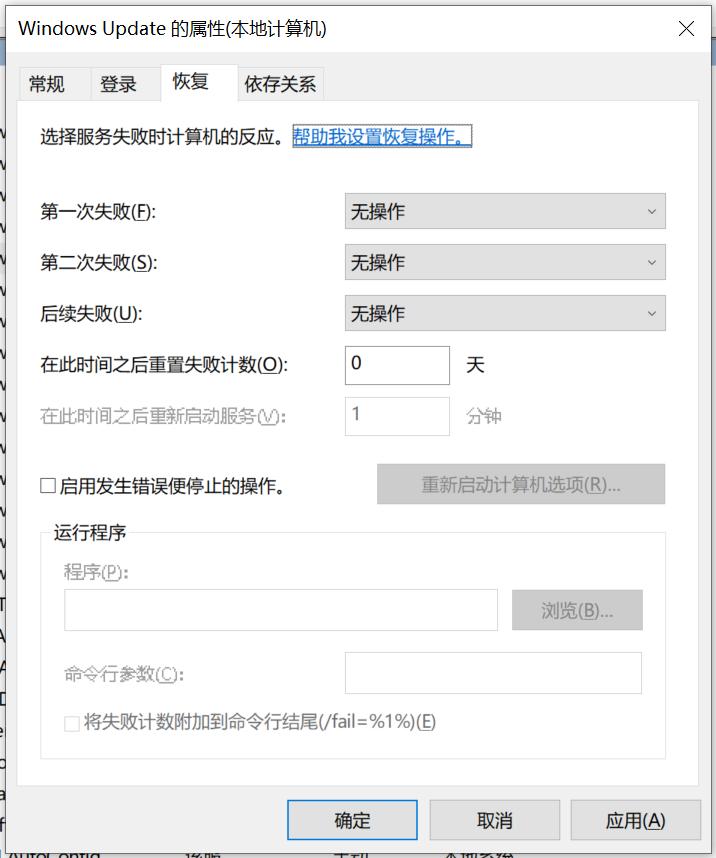716x858 pixels.
Task: Confirm settings with the 确定 button
Action: [x=351, y=818]
